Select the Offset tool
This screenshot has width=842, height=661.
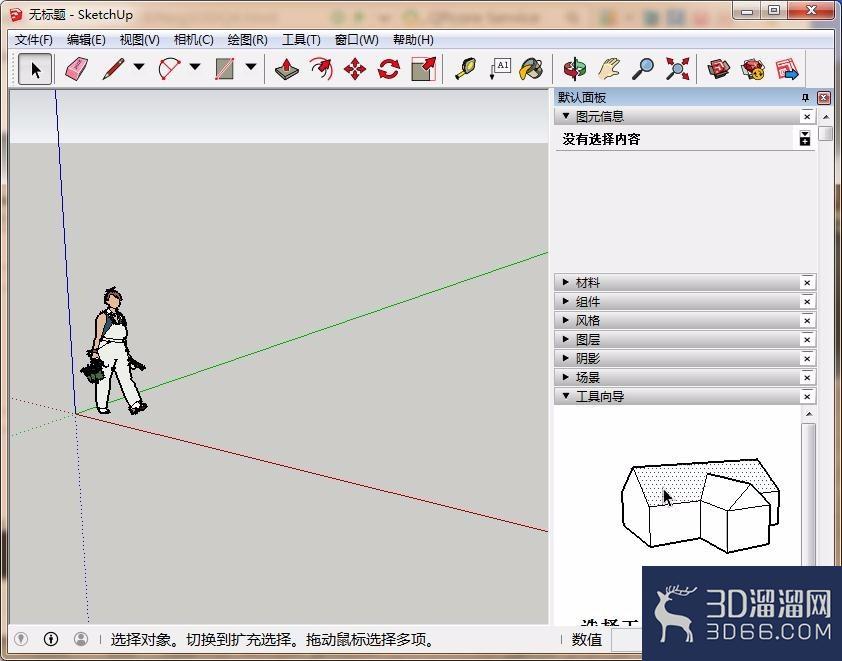(x=321, y=69)
